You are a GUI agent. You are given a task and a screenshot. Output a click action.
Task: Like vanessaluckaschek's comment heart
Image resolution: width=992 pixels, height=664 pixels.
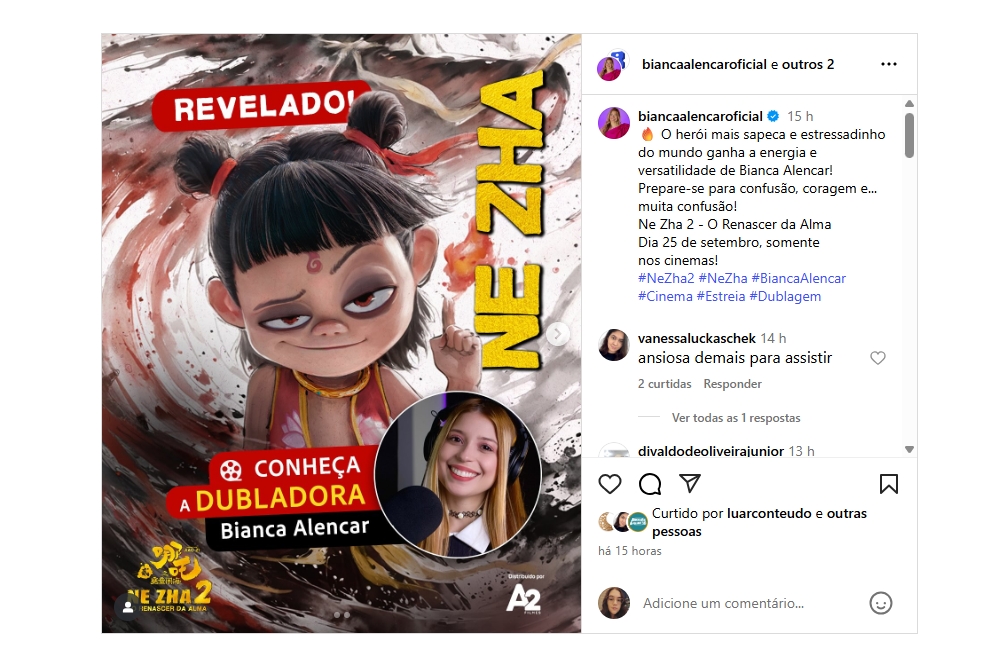tap(877, 358)
